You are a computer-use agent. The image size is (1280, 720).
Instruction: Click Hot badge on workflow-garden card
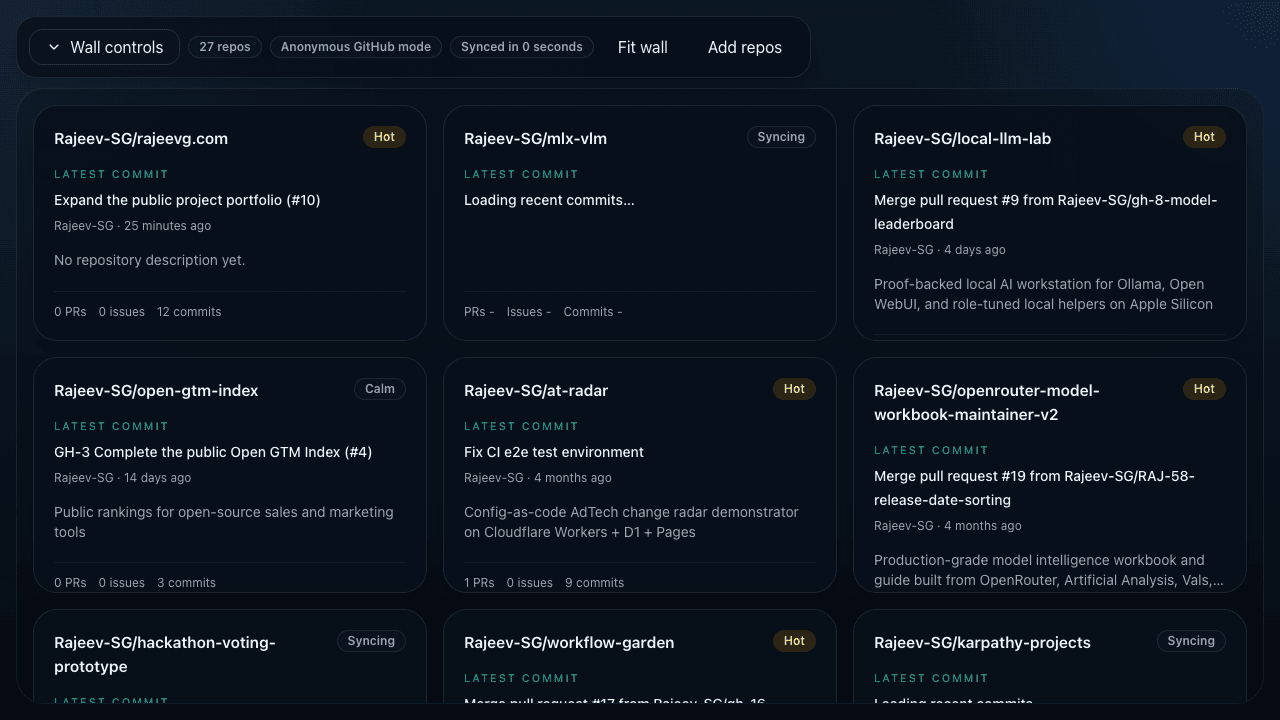pyautogui.click(x=794, y=641)
